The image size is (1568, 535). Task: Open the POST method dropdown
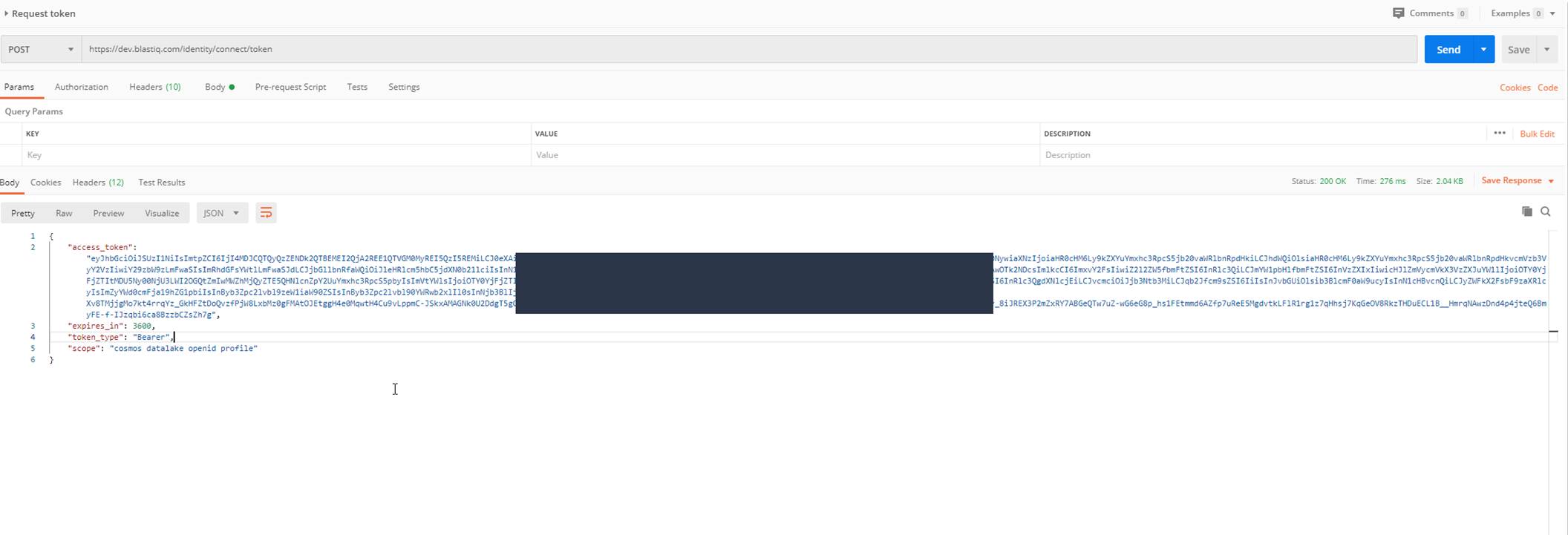[x=41, y=49]
